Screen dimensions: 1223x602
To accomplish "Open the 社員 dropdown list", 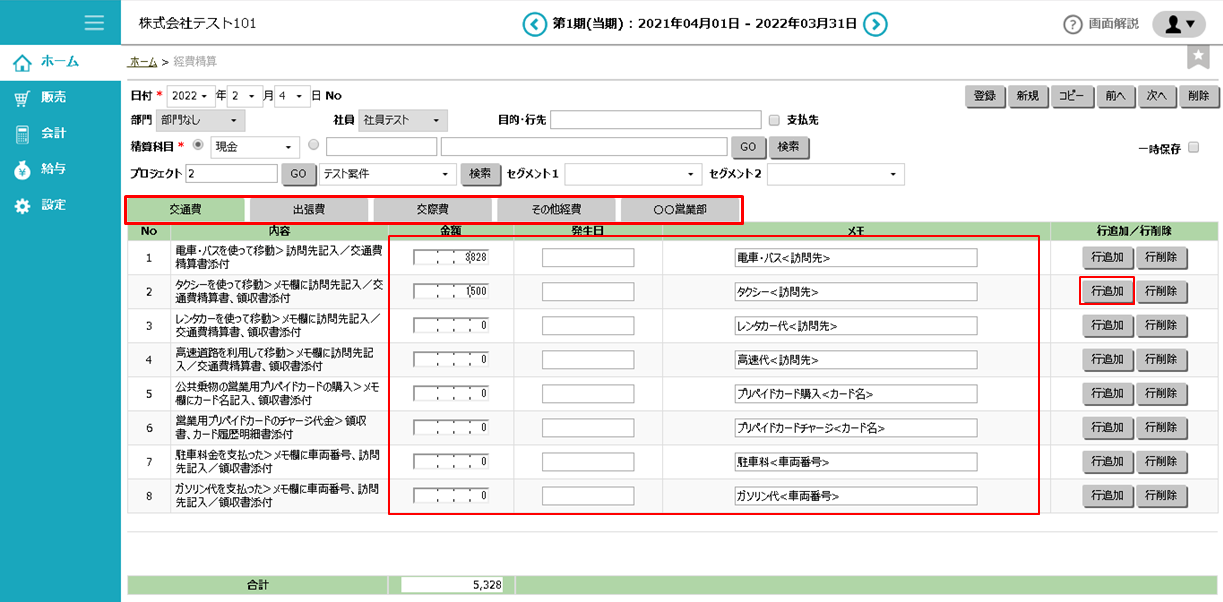I will tap(402, 121).
